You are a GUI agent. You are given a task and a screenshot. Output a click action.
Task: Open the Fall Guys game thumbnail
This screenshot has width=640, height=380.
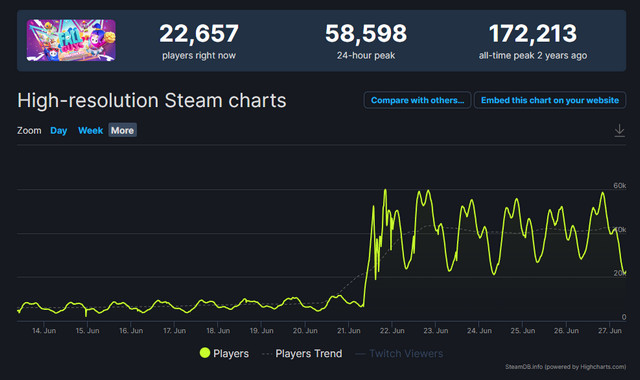[x=71, y=40]
